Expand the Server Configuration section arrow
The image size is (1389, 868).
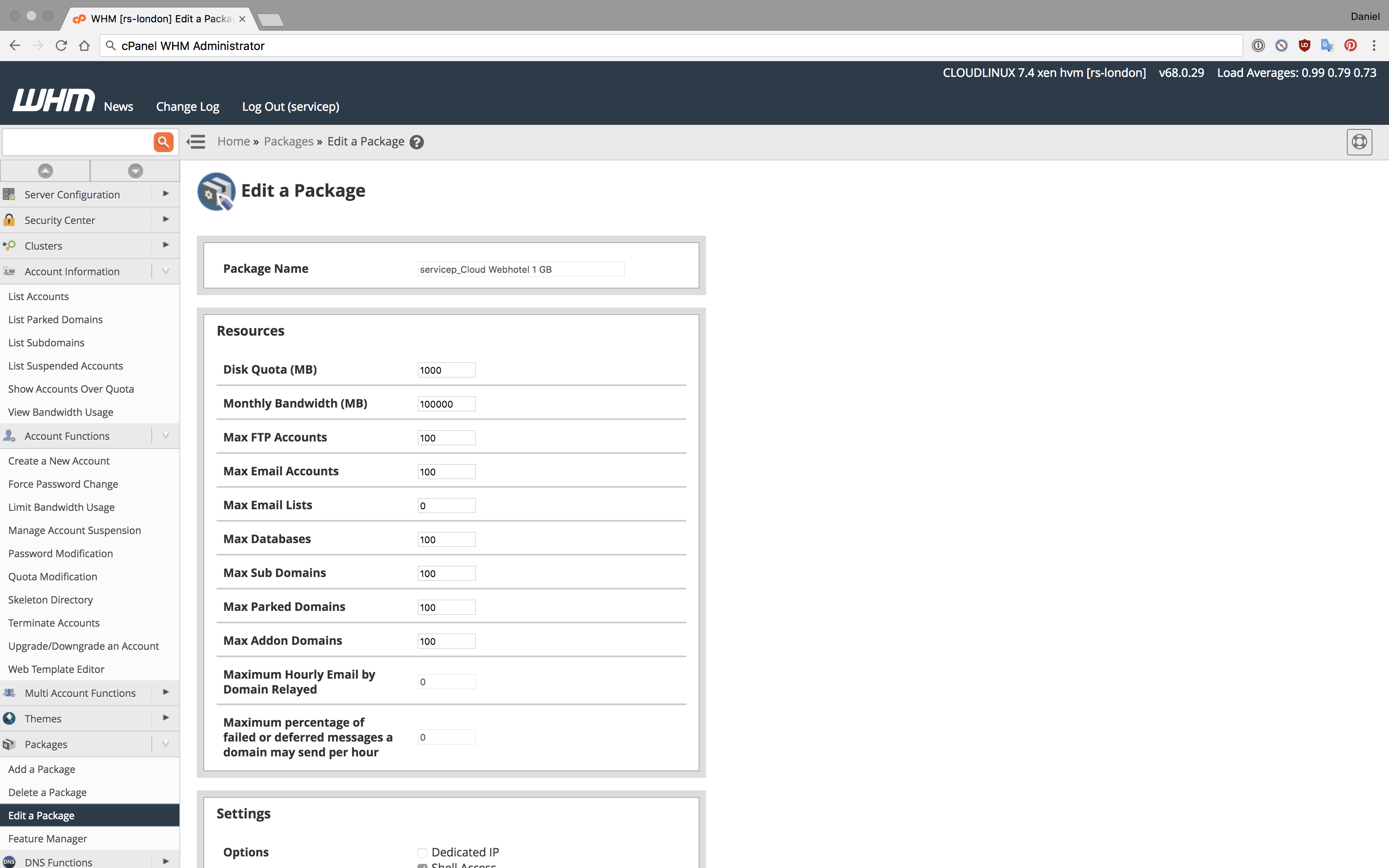pos(165,193)
